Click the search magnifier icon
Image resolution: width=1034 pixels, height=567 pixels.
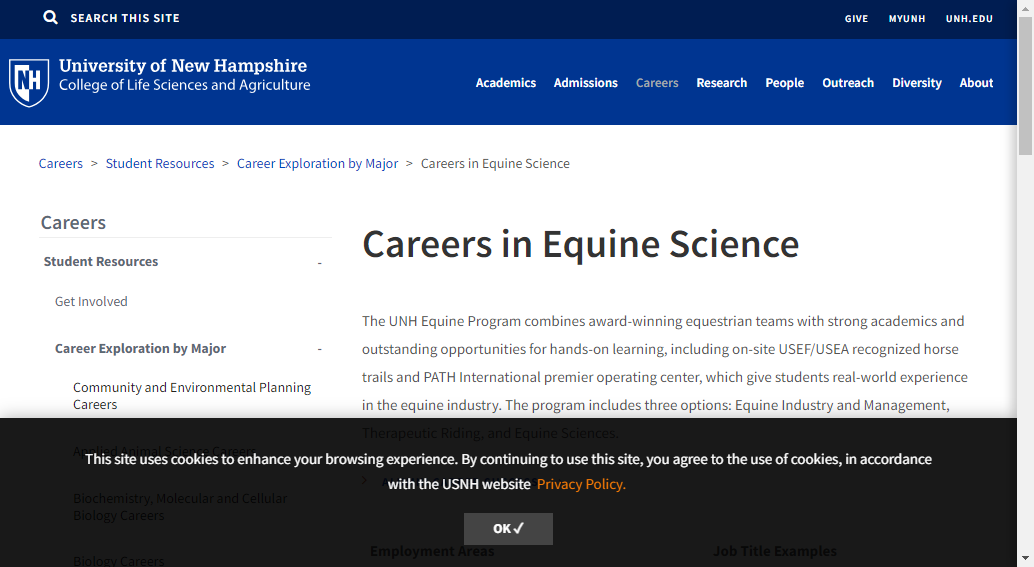point(51,18)
